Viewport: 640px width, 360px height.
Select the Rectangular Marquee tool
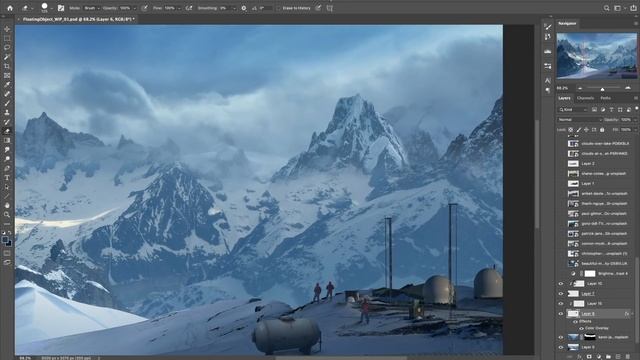pos(7,38)
